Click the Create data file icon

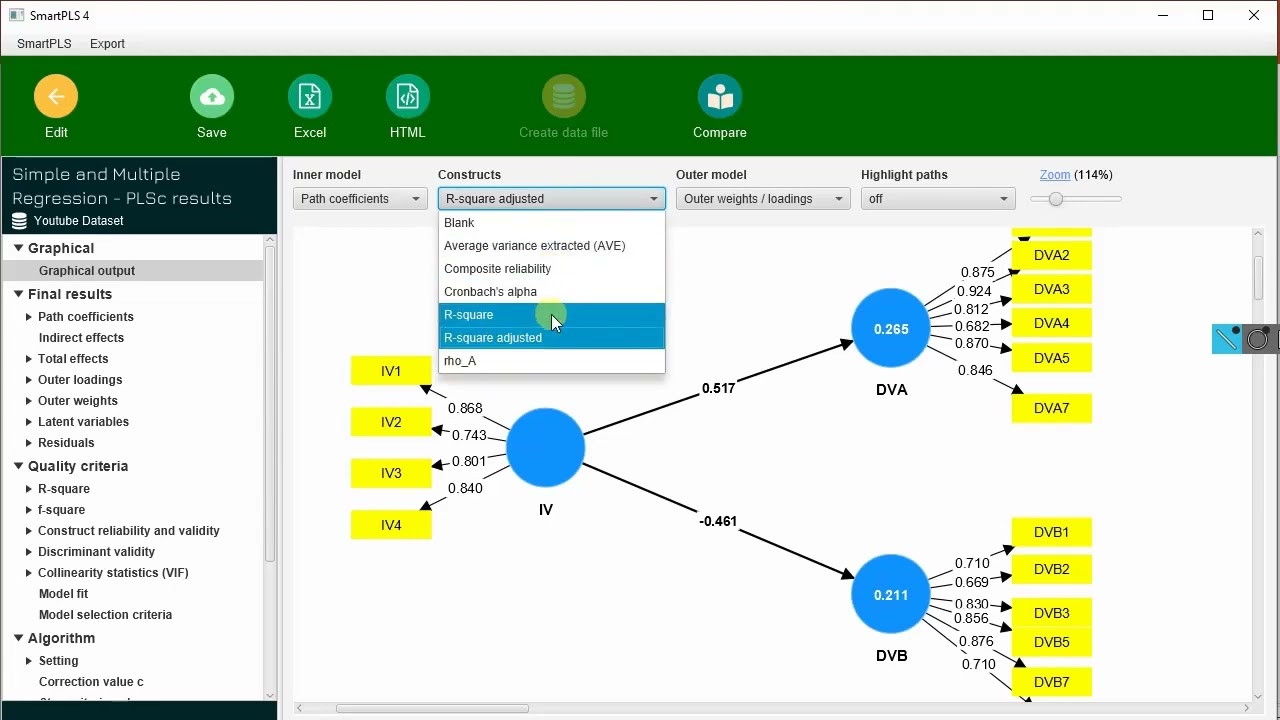pyautogui.click(x=564, y=97)
